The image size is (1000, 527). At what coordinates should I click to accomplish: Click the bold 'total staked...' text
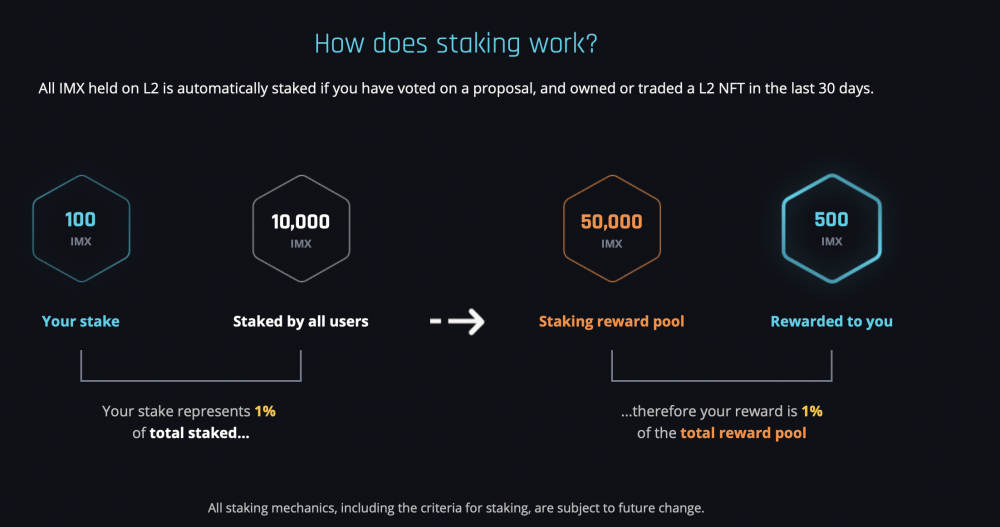click(199, 433)
